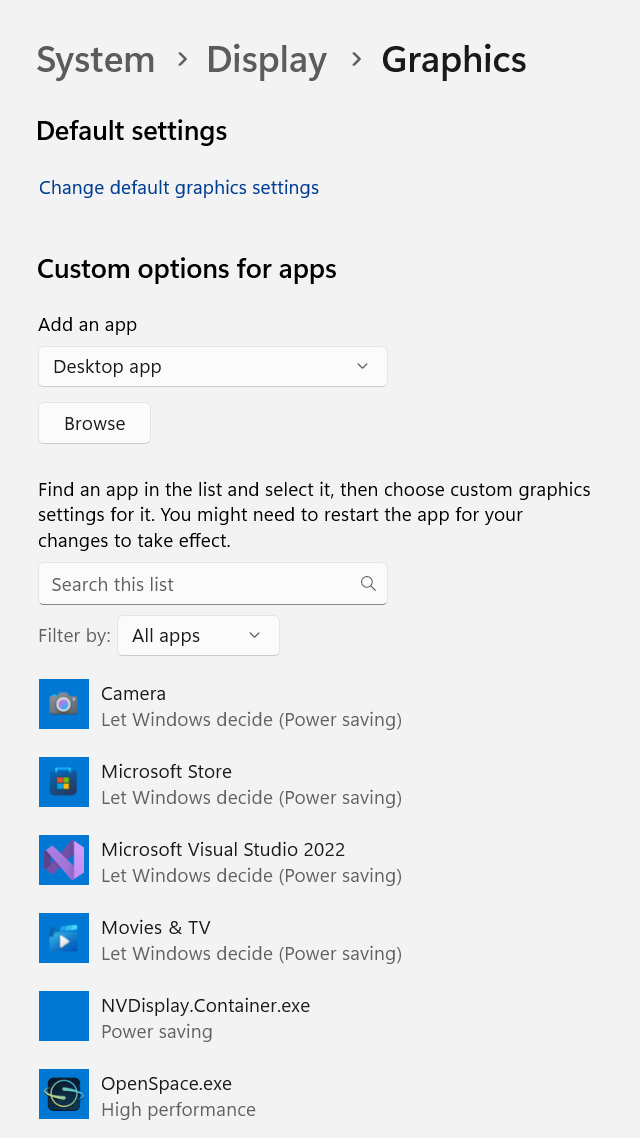
Task: Select the OpenSpace.exe entry name
Action: (166, 1084)
